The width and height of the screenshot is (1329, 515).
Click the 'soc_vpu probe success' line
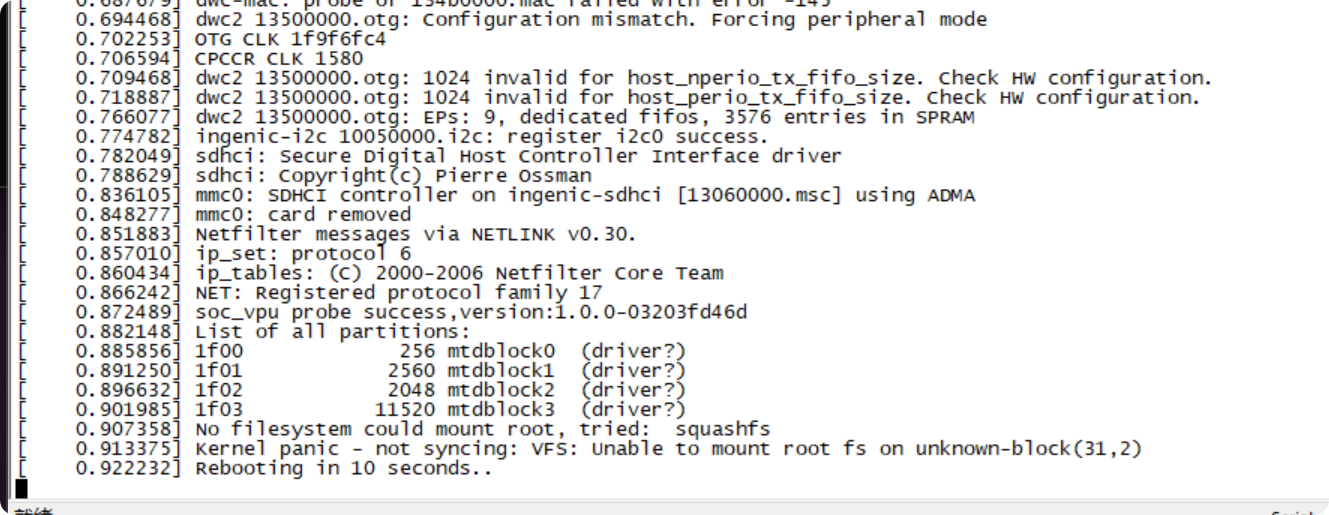pos(383,312)
